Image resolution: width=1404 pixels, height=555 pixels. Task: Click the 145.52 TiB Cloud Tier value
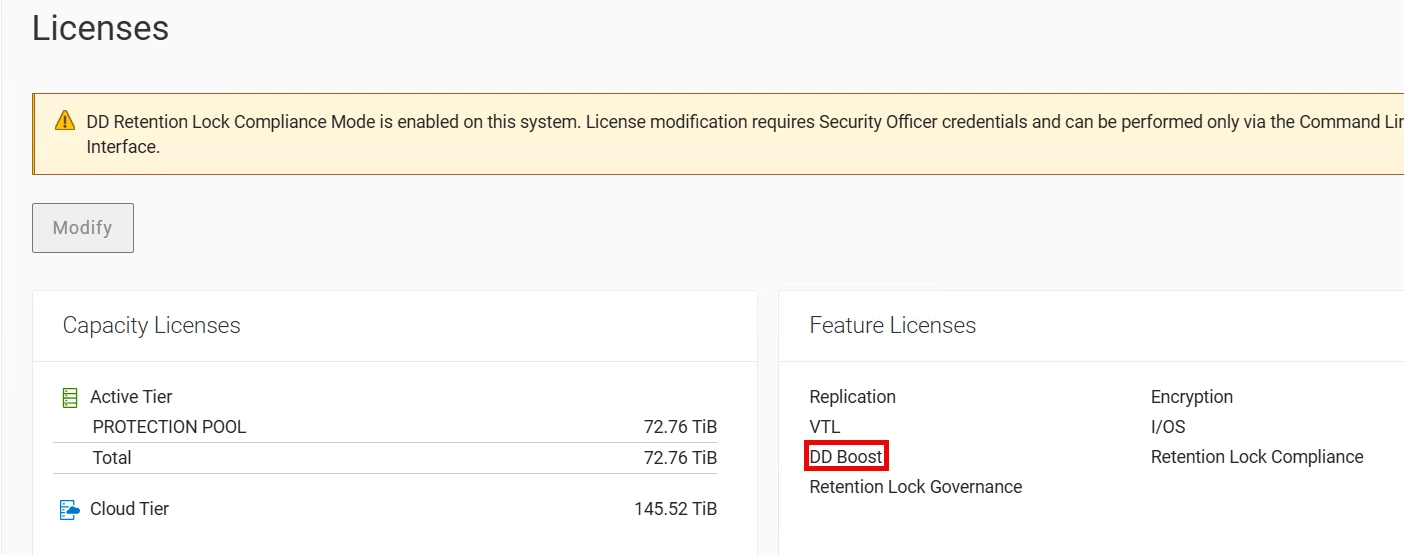pos(675,509)
